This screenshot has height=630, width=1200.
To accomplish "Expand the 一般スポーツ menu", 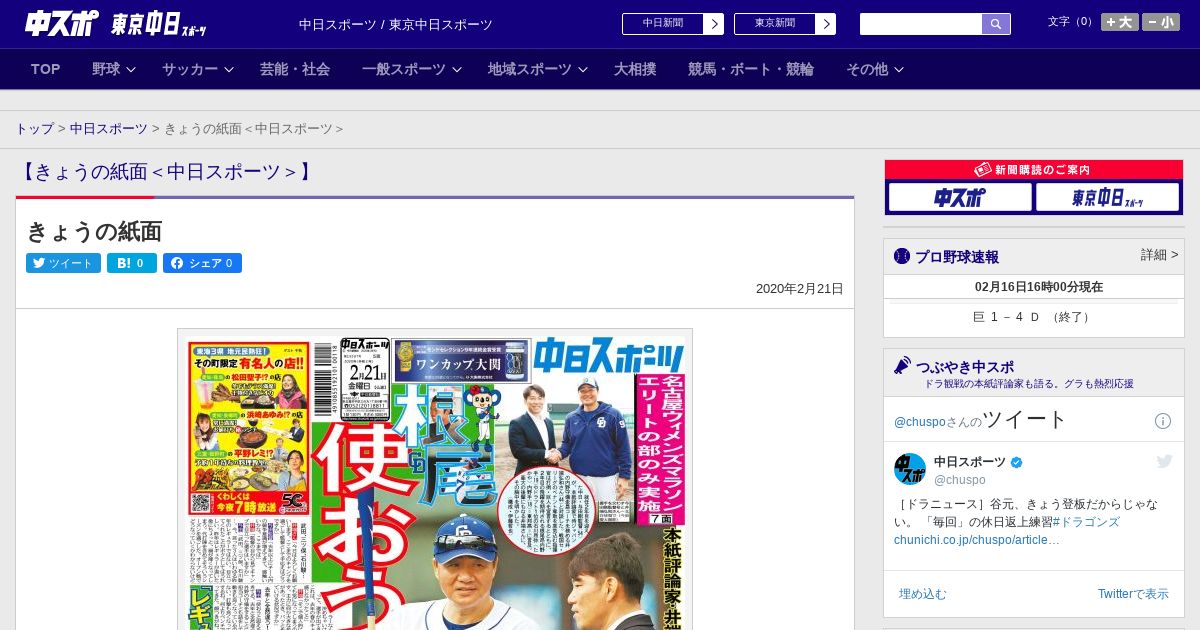I will (412, 69).
